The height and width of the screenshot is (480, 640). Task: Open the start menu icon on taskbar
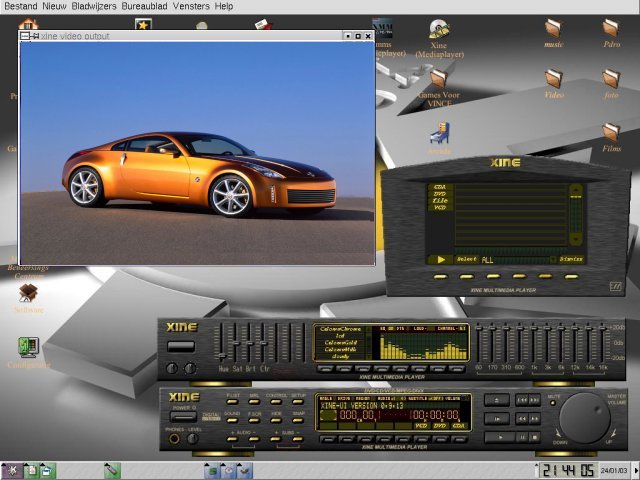pyautogui.click(x=11, y=471)
